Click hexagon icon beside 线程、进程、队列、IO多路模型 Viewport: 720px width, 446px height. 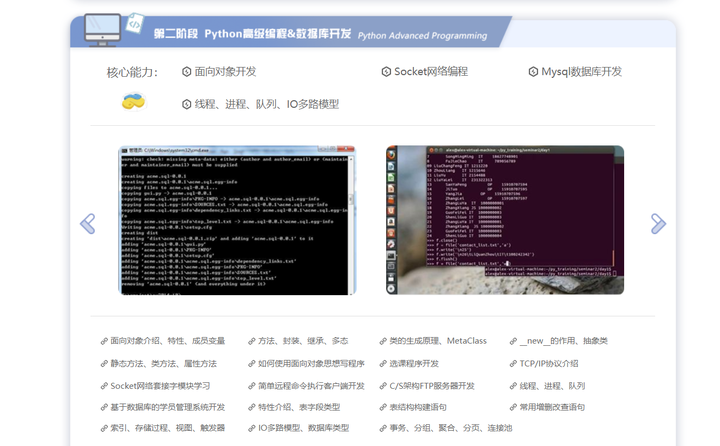(186, 104)
